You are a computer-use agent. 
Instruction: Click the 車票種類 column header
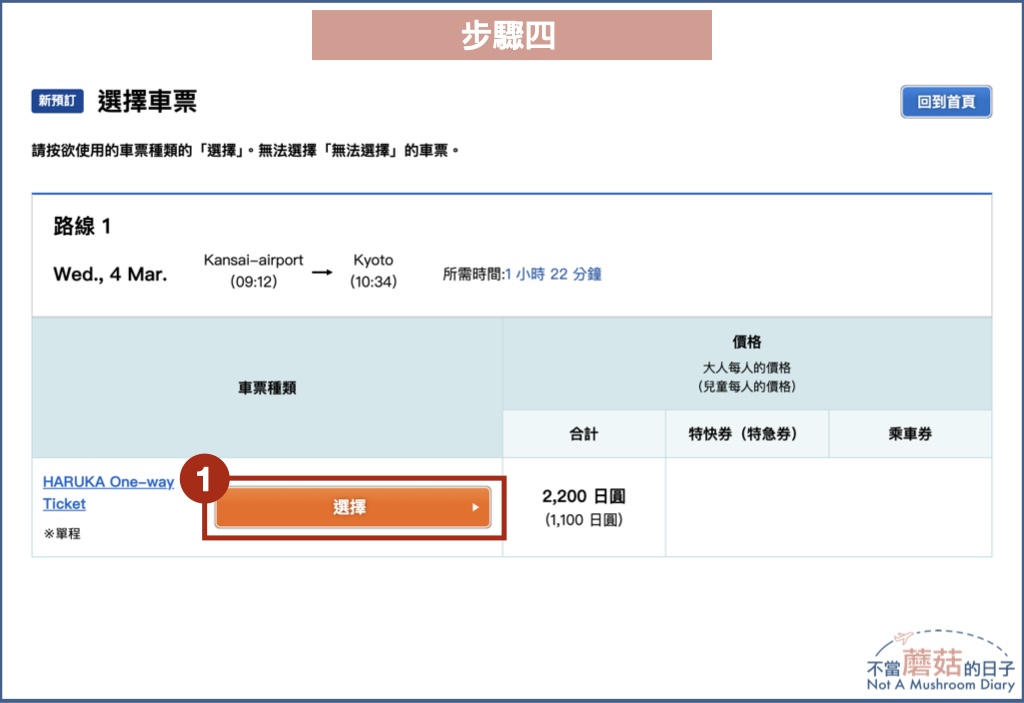coord(267,388)
